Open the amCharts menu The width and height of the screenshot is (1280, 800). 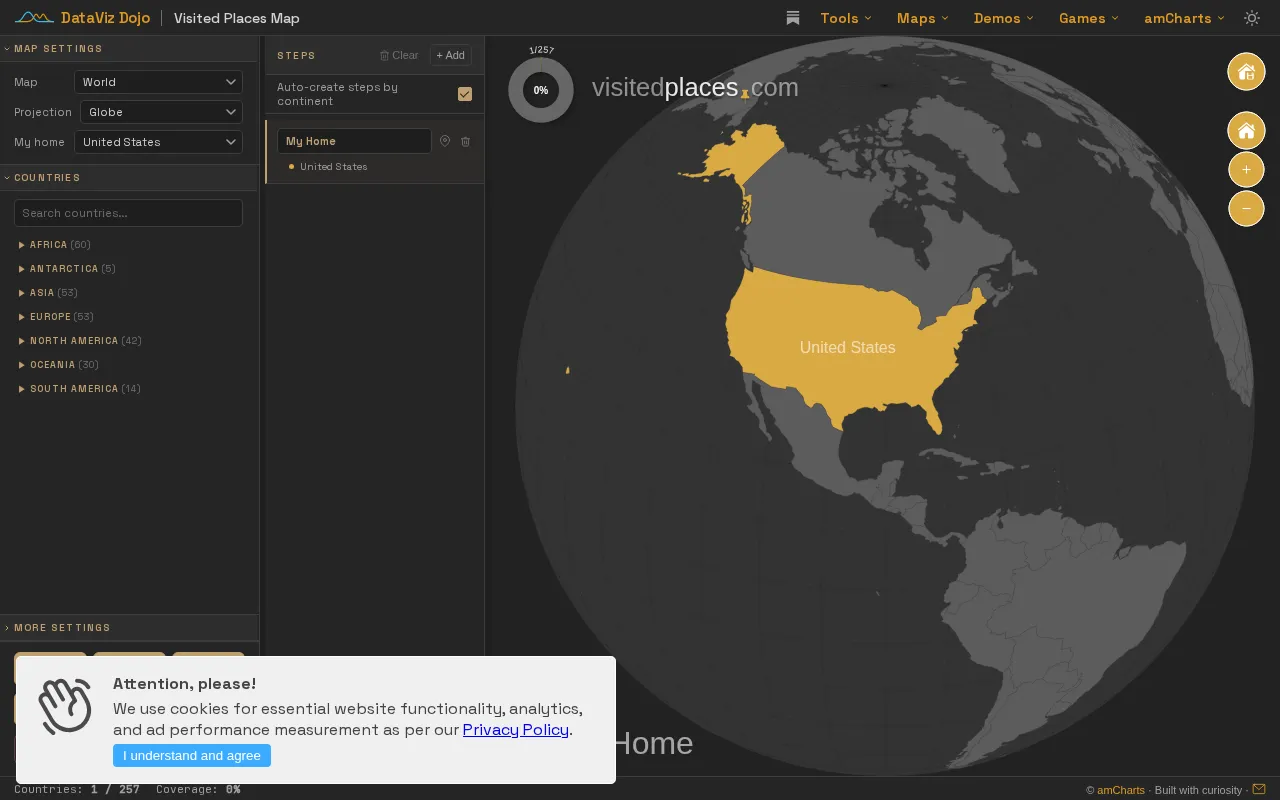(1185, 18)
